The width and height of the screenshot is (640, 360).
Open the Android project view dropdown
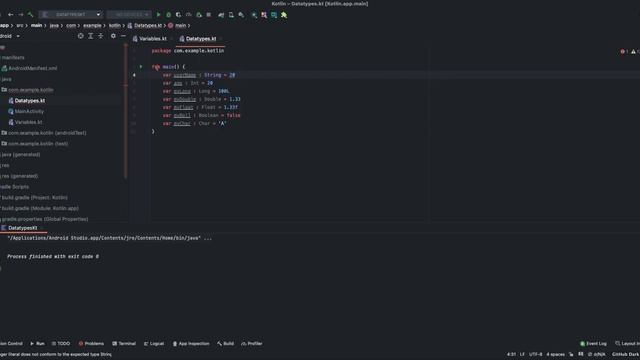[10, 36]
